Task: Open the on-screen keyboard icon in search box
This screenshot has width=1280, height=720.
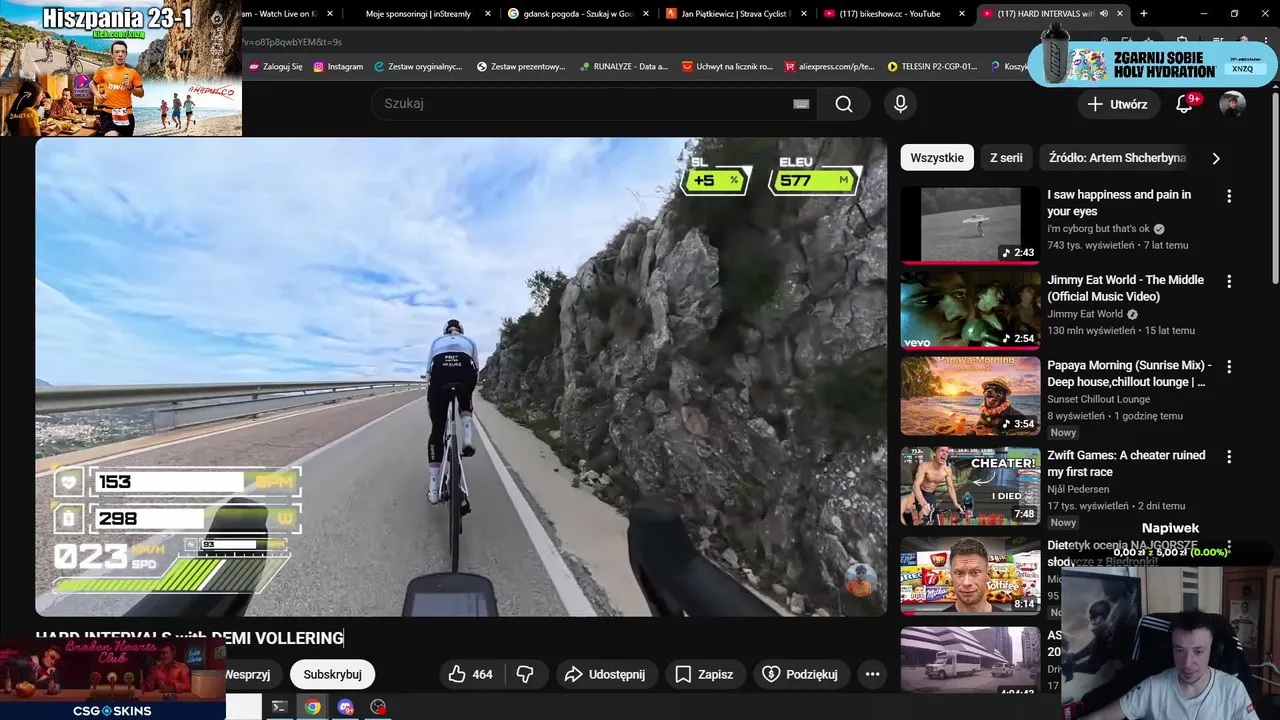Action: point(801,104)
